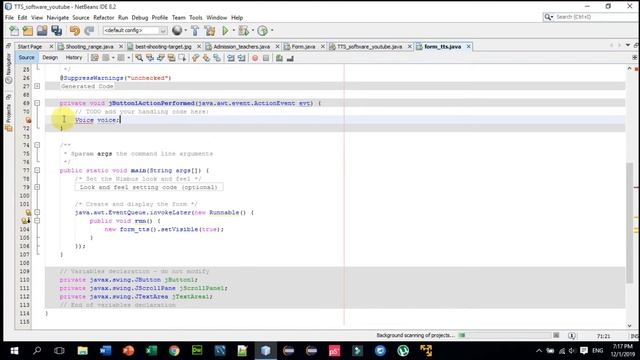The image size is (640, 360).
Task: Switch to the Shooting_range.java tab
Action: (89, 47)
